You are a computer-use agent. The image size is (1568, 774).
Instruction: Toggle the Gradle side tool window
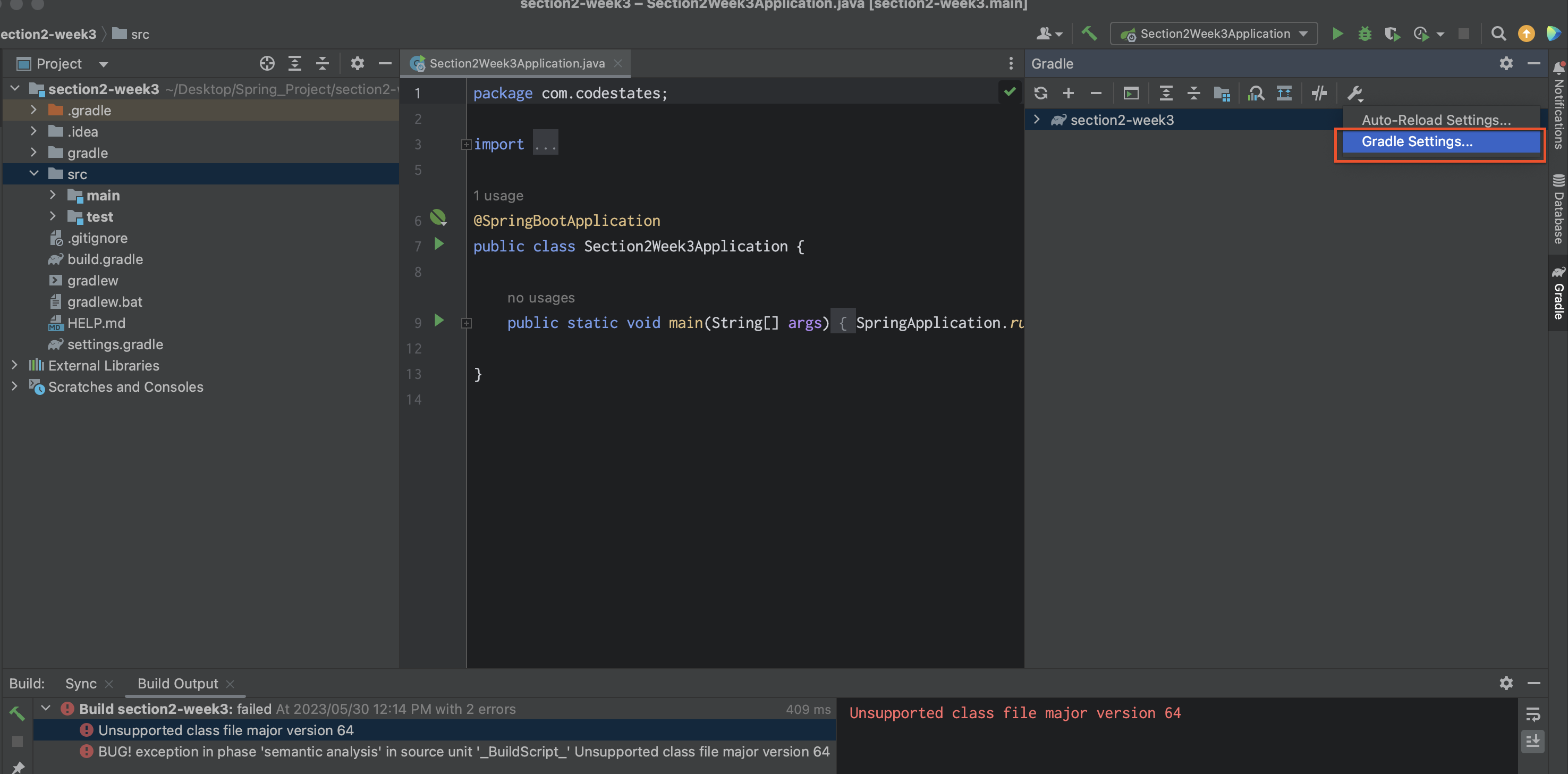(1558, 292)
